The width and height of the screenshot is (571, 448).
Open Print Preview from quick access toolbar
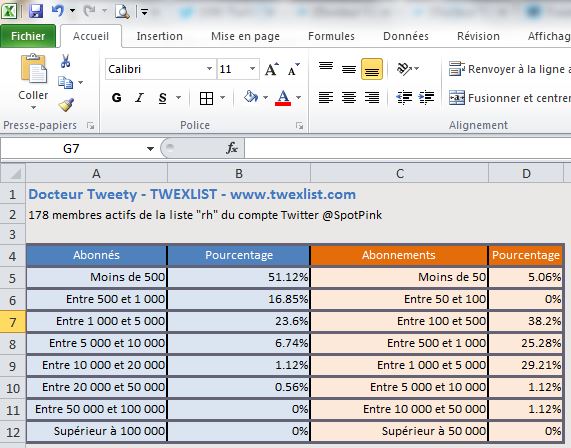click(x=122, y=11)
